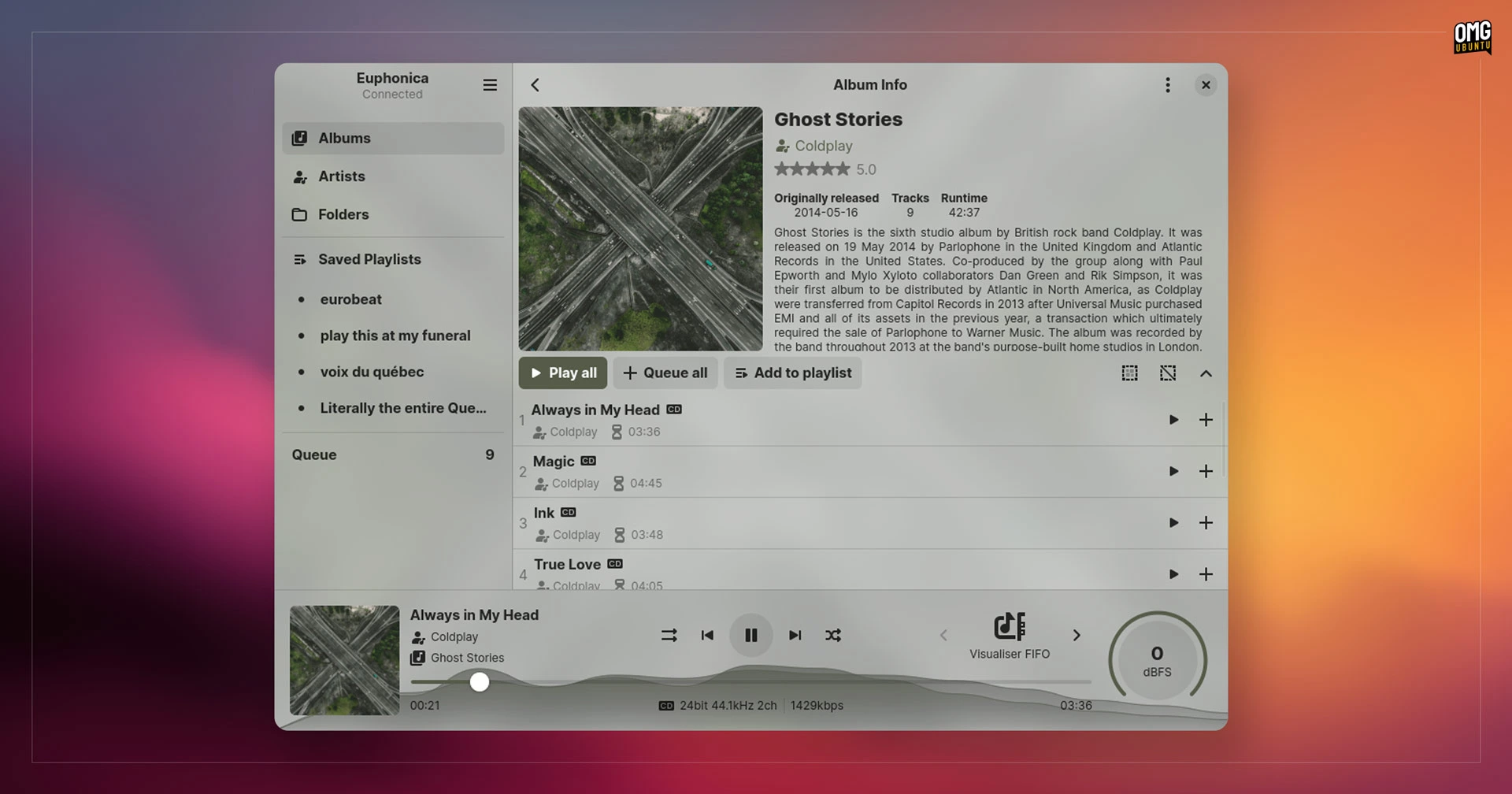Switch to previous audio output
The image size is (1512, 794).
click(x=943, y=635)
